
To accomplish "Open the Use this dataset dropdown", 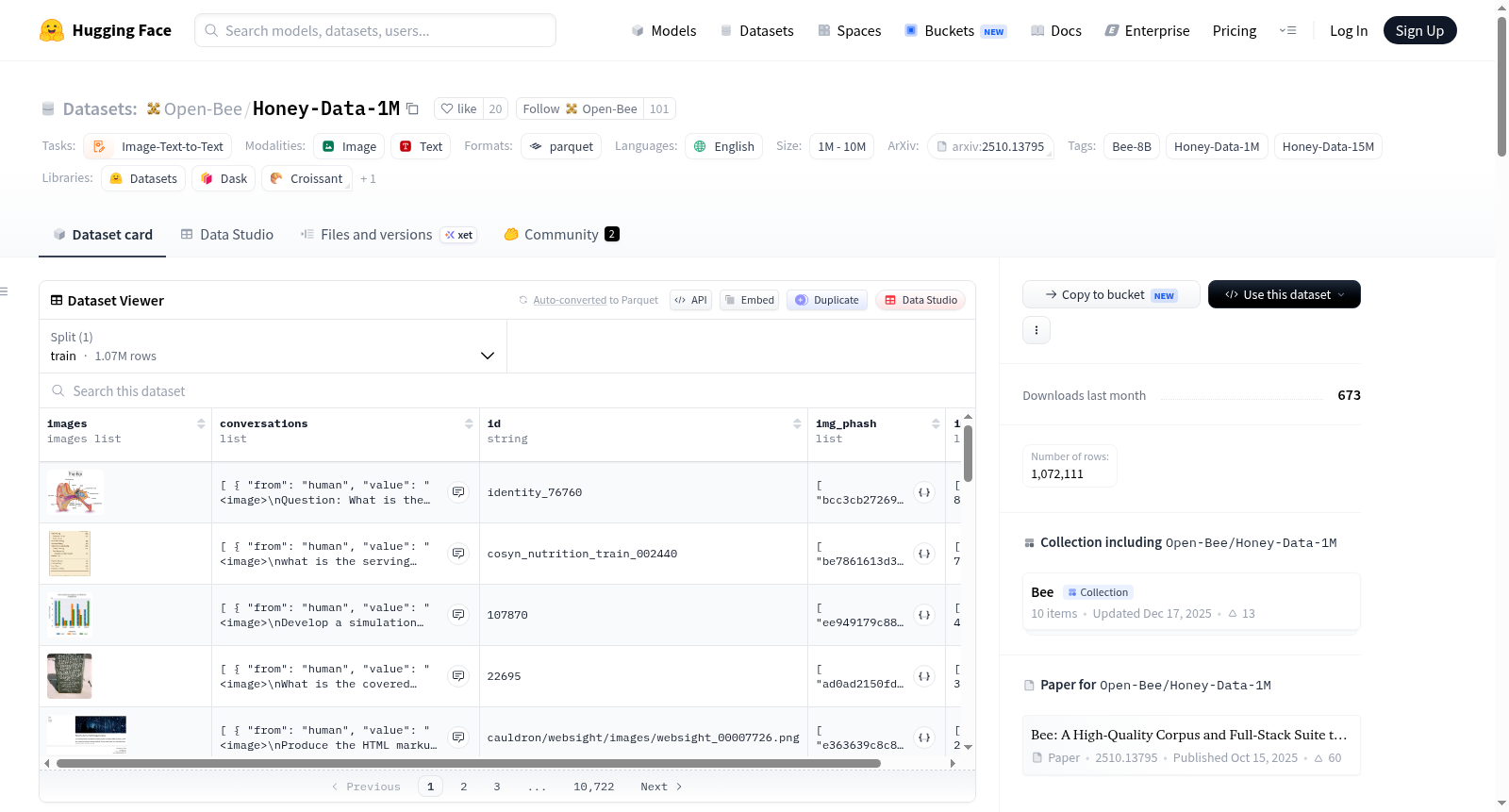I will point(1285,294).
